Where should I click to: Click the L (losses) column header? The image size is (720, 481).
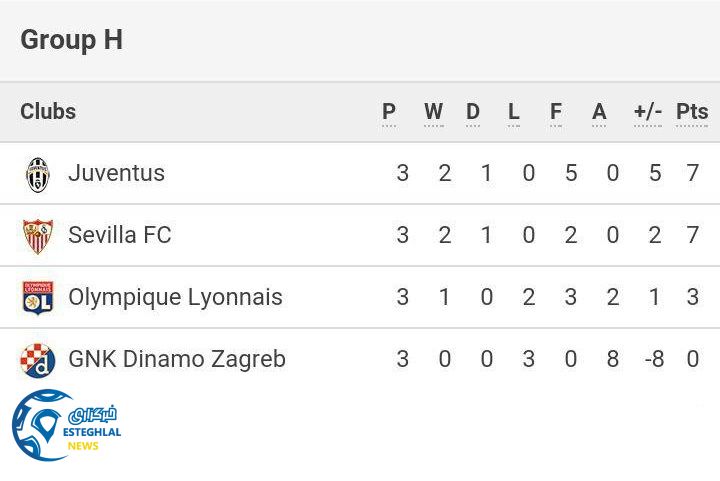tap(514, 112)
